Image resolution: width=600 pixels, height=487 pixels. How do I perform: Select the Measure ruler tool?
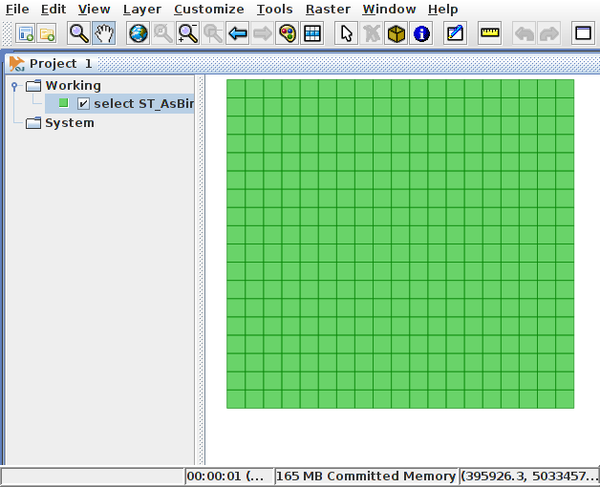coord(489,33)
